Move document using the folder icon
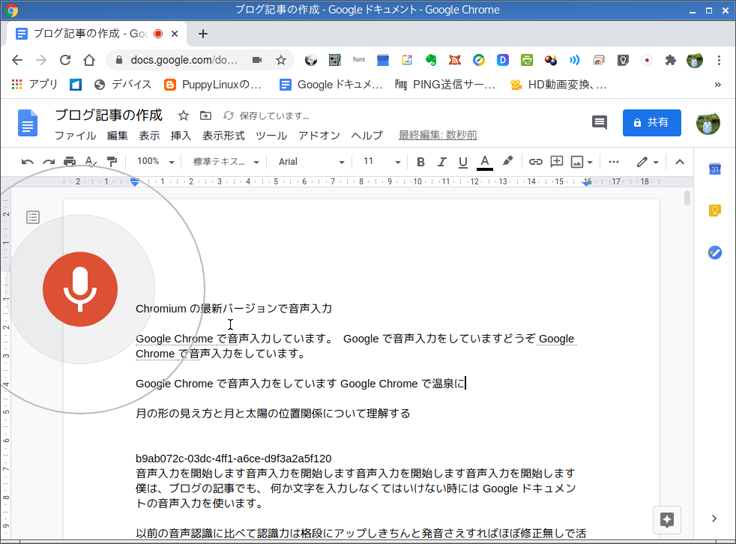Image resolution: width=736 pixels, height=544 pixels. [x=206, y=115]
